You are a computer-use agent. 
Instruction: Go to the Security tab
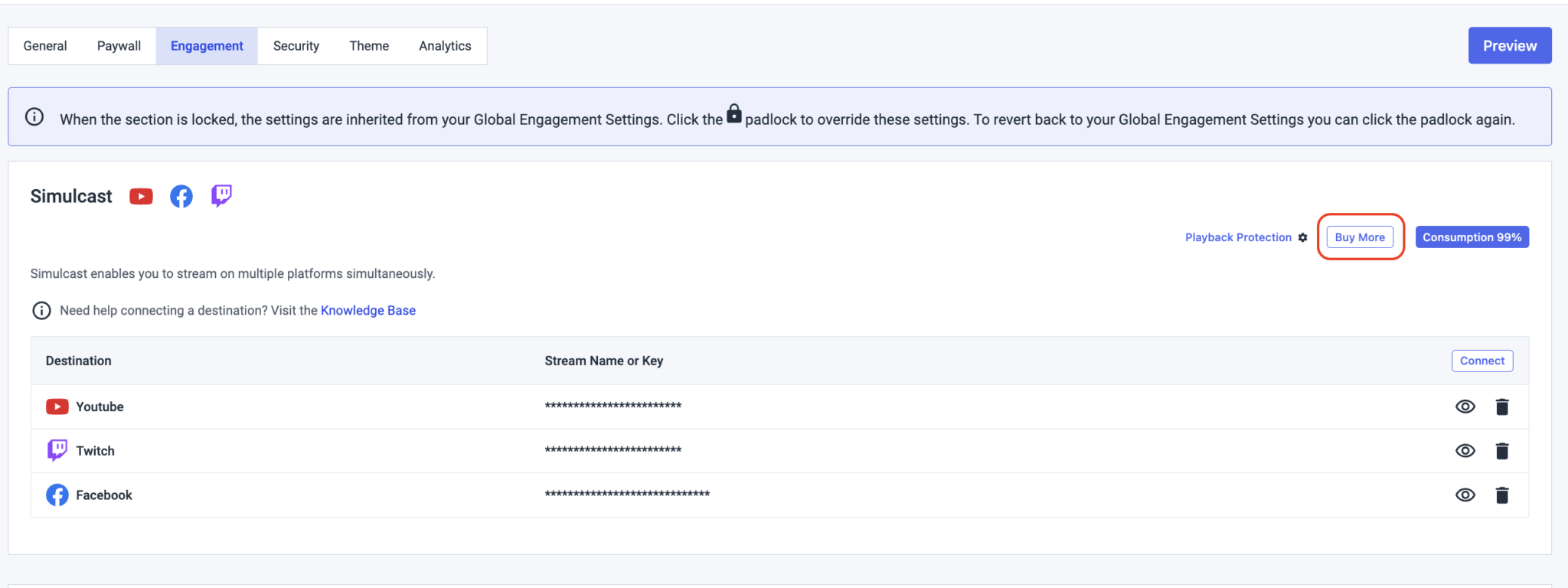[x=296, y=46]
